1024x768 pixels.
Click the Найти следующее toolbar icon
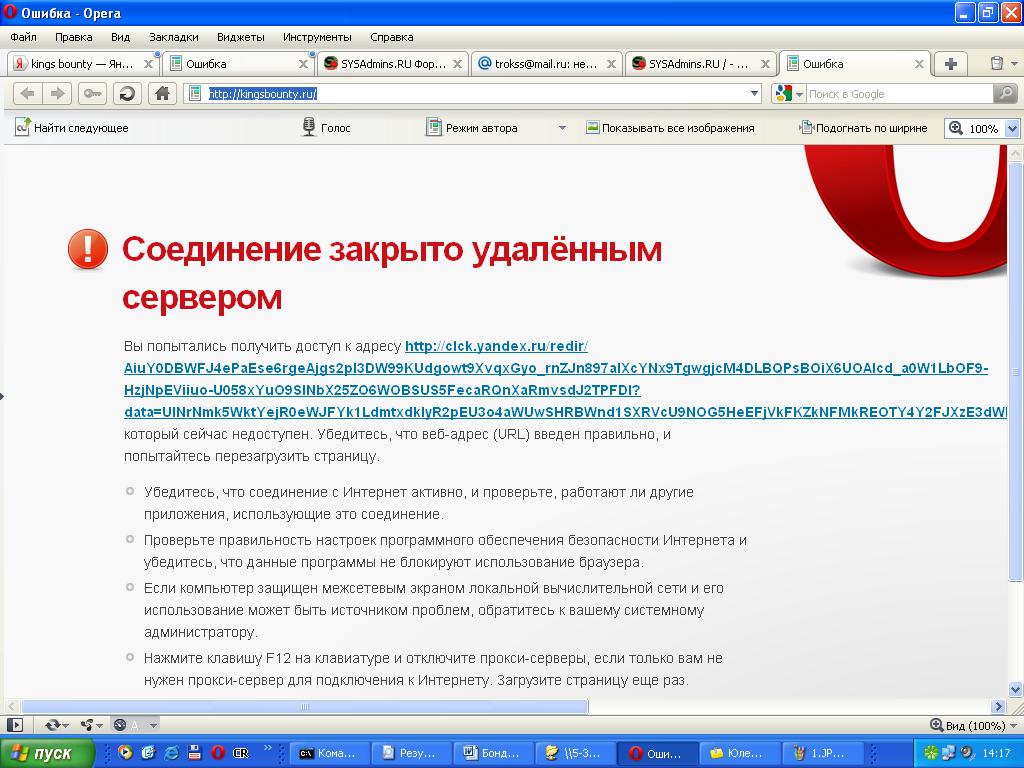tap(23, 127)
